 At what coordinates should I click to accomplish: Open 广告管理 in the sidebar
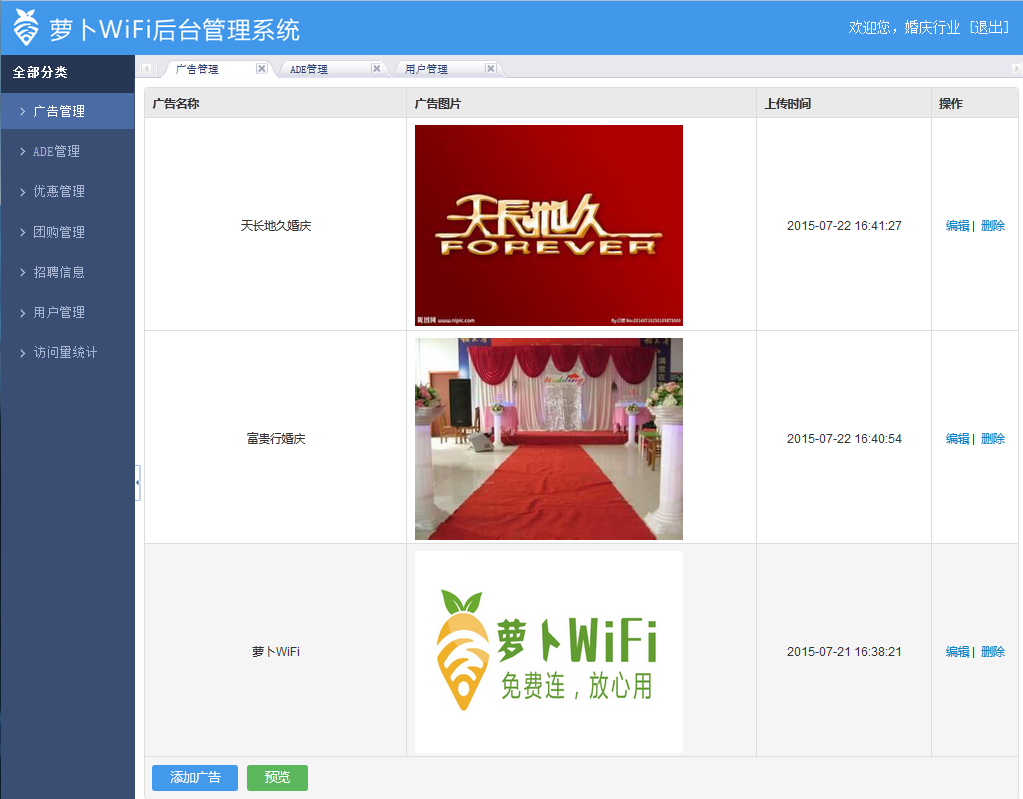coord(68,112)
